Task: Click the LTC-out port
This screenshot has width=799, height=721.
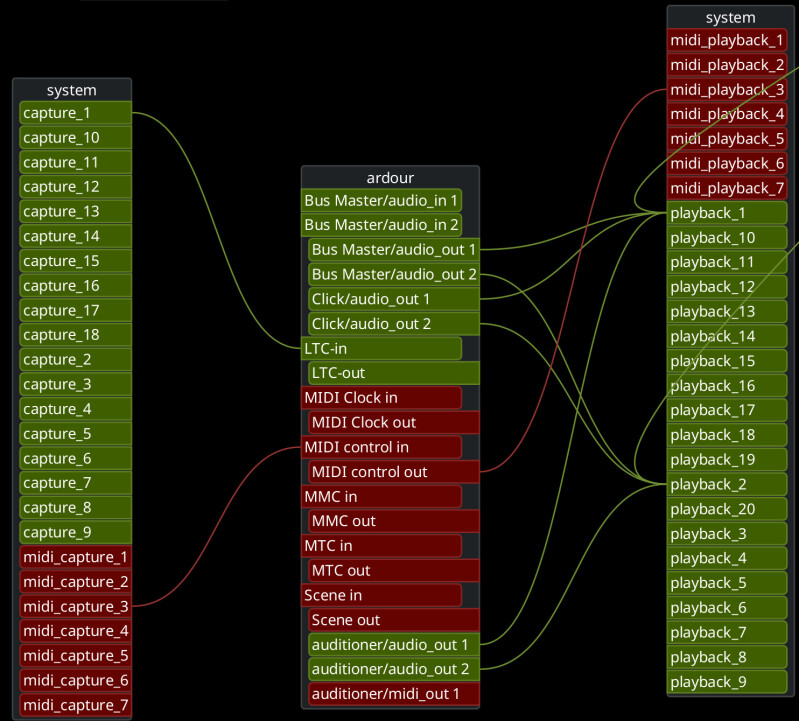Action: (x=394, y=373)
